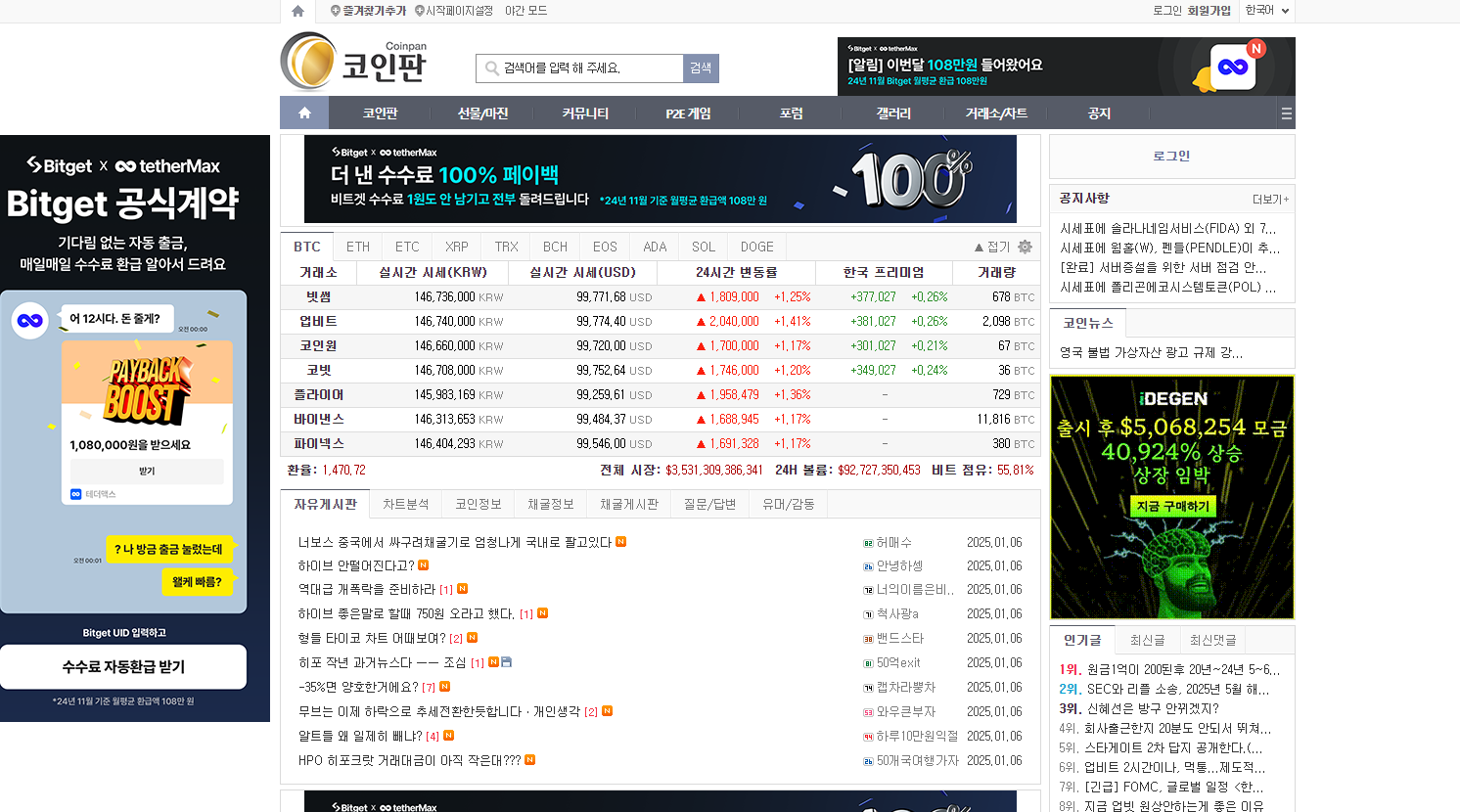
Task: Open post 하이브 안떨어진다고?
Action: (x=356, y=565)
